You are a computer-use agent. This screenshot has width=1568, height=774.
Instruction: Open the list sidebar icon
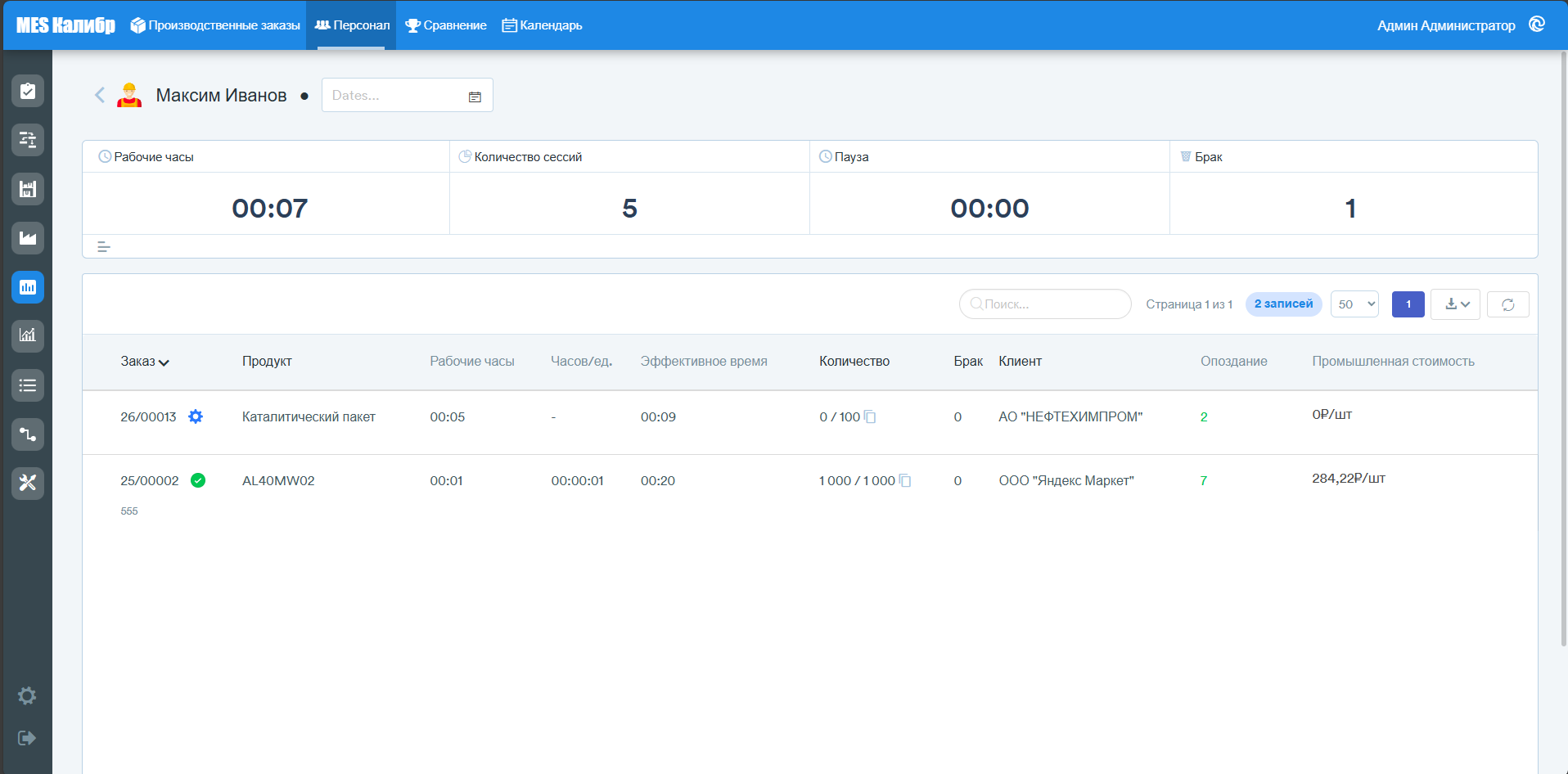pyautogui.click(x=28, y=385)
